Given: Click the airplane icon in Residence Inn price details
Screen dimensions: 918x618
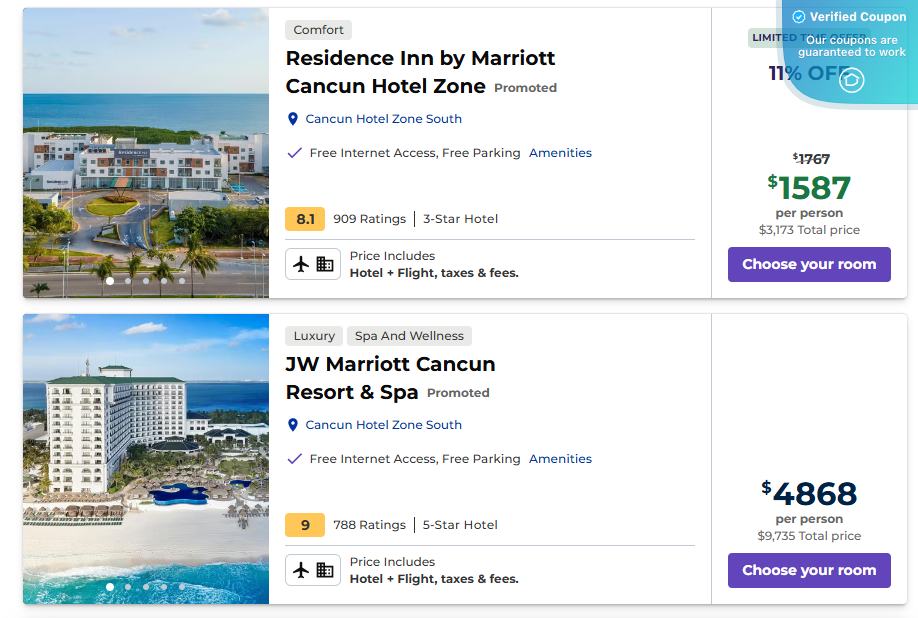Looking at the screenshot, I should click(x=300, y=264).
